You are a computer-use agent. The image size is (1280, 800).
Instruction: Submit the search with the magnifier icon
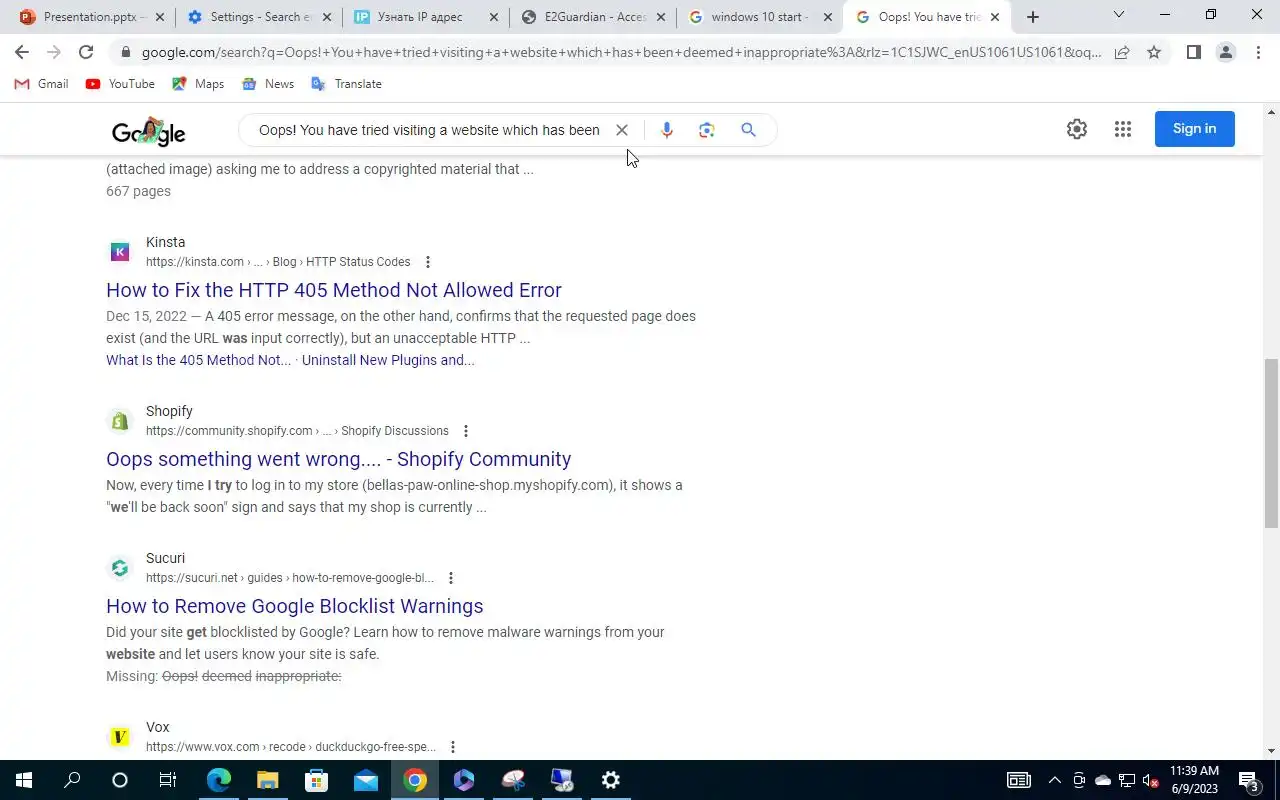[748, 130]
